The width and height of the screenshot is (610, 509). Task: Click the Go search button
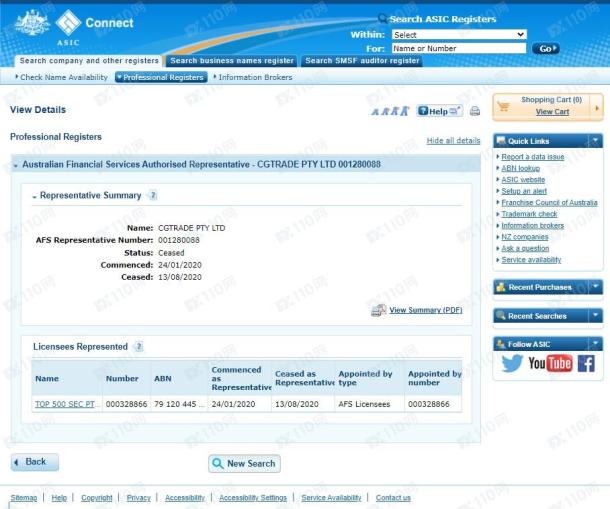(546, 48)
